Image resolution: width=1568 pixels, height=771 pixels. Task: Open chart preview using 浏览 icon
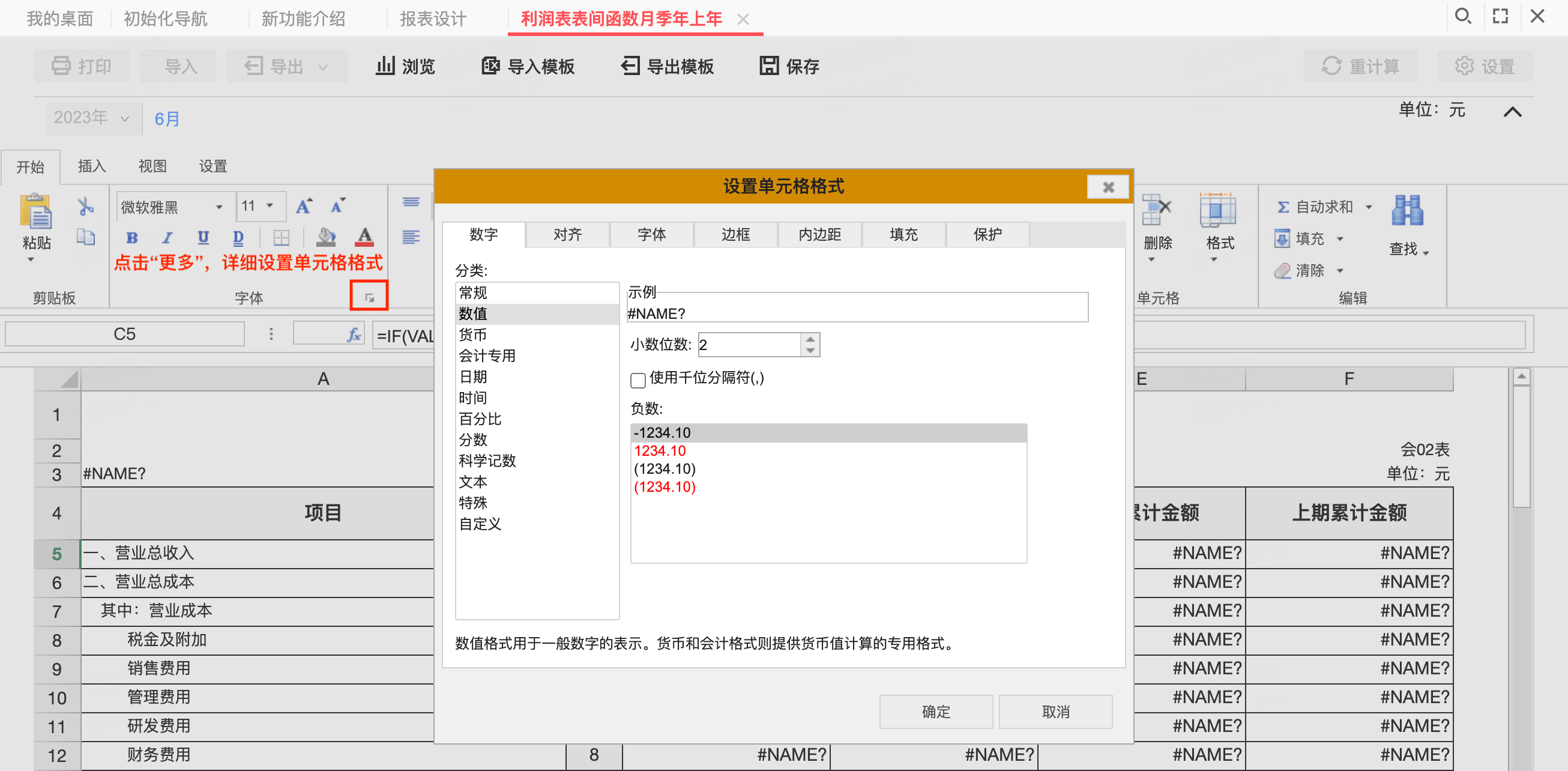tap(404, 66)
